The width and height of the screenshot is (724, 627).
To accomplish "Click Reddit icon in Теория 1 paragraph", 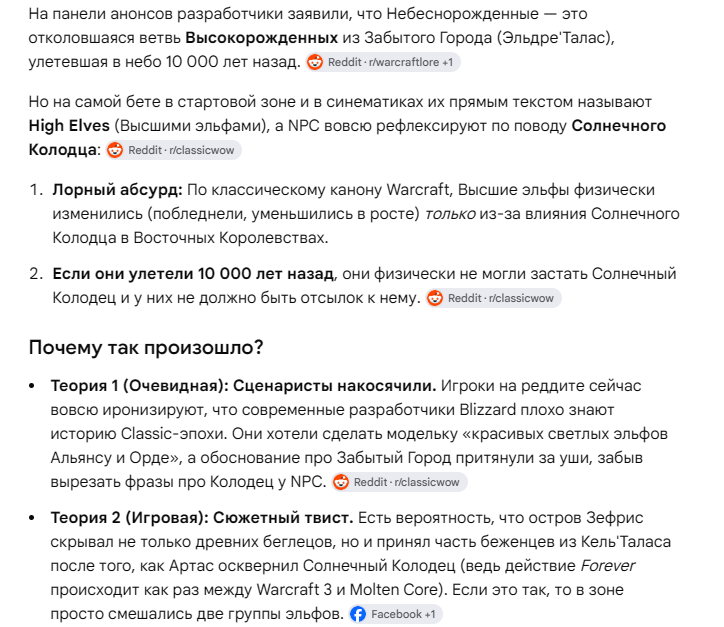I will tap(341, 482).
